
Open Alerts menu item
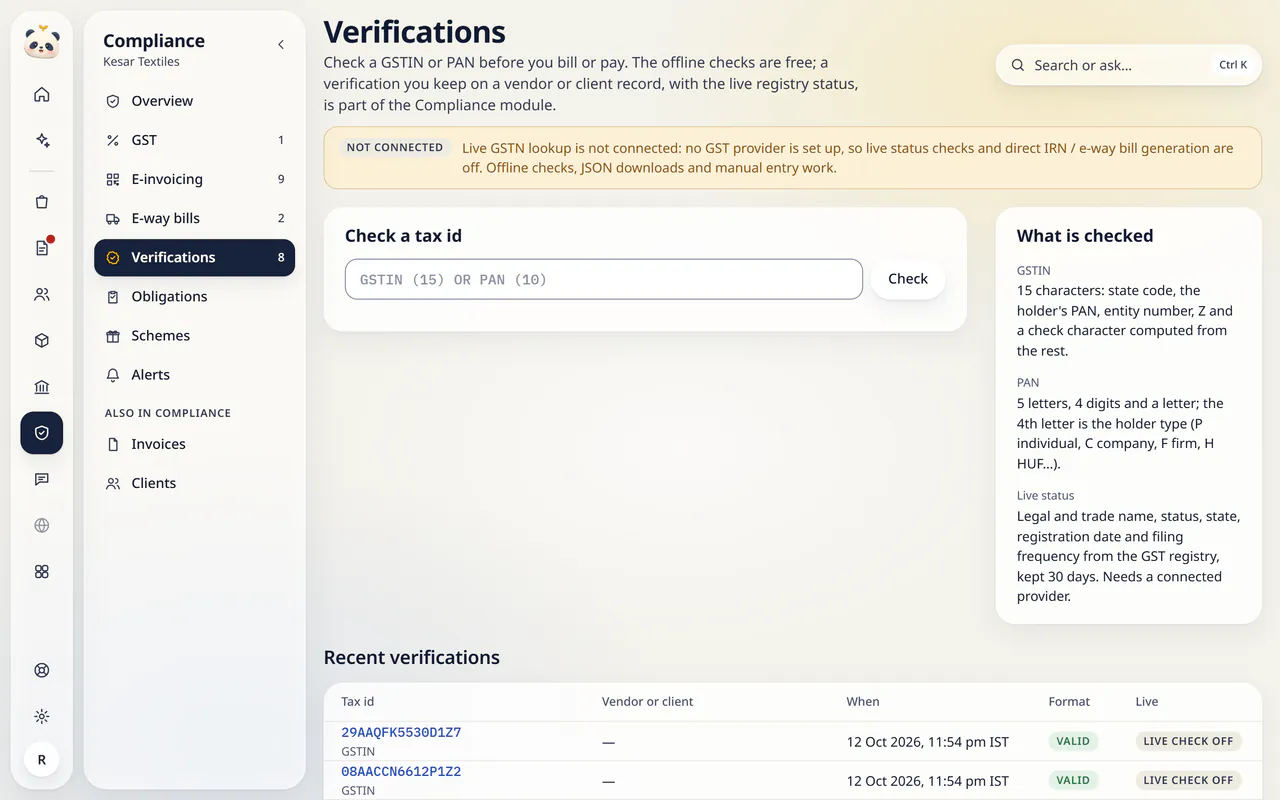click(x=195, y=374)
